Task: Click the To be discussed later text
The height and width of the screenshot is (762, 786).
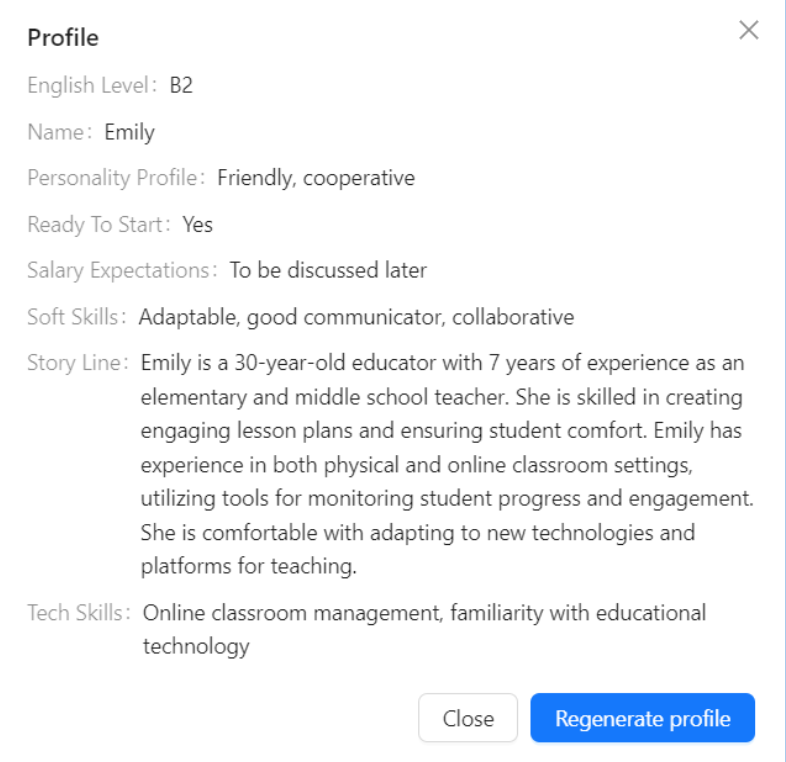Action: (x=328, y=270)
